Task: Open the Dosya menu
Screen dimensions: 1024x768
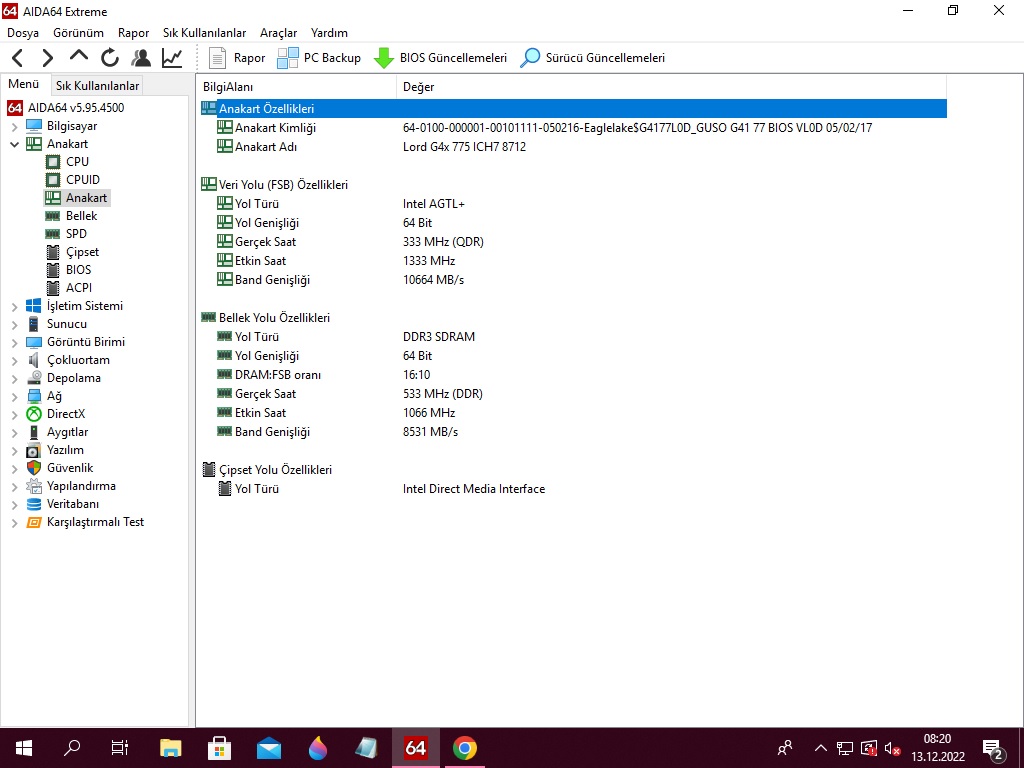Action: point(23,33)
